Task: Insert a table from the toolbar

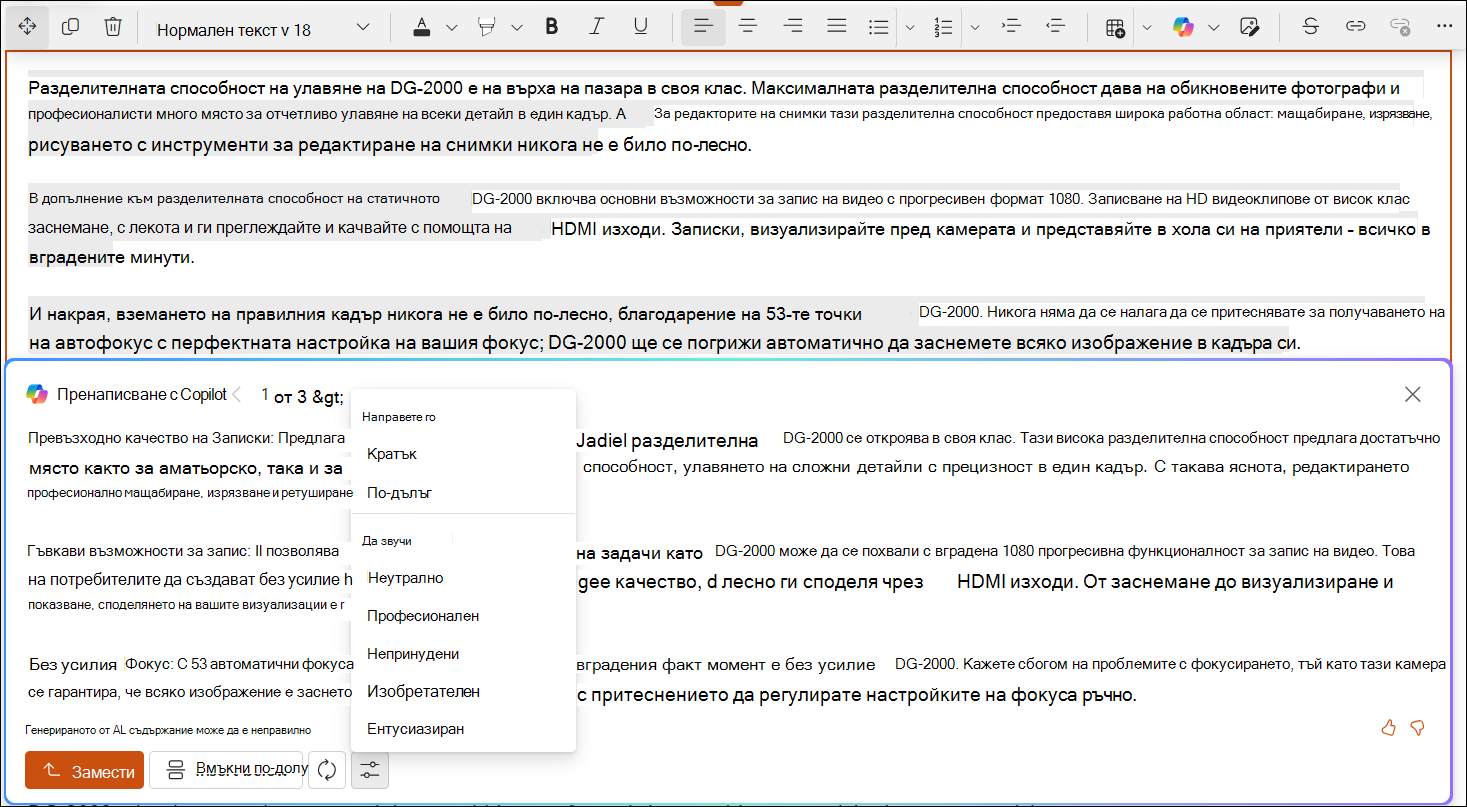Action: coord(1115,27)
